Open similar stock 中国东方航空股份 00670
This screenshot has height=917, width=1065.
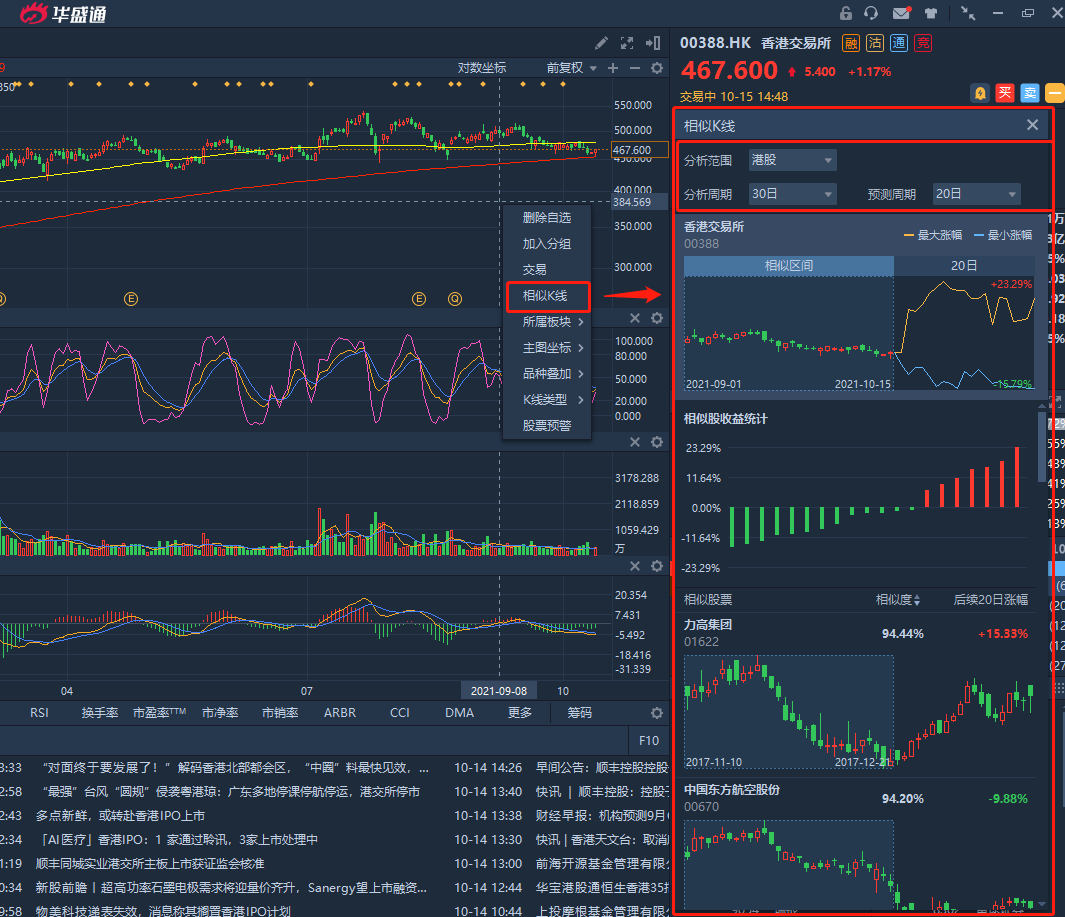click(x=859, y=844)
